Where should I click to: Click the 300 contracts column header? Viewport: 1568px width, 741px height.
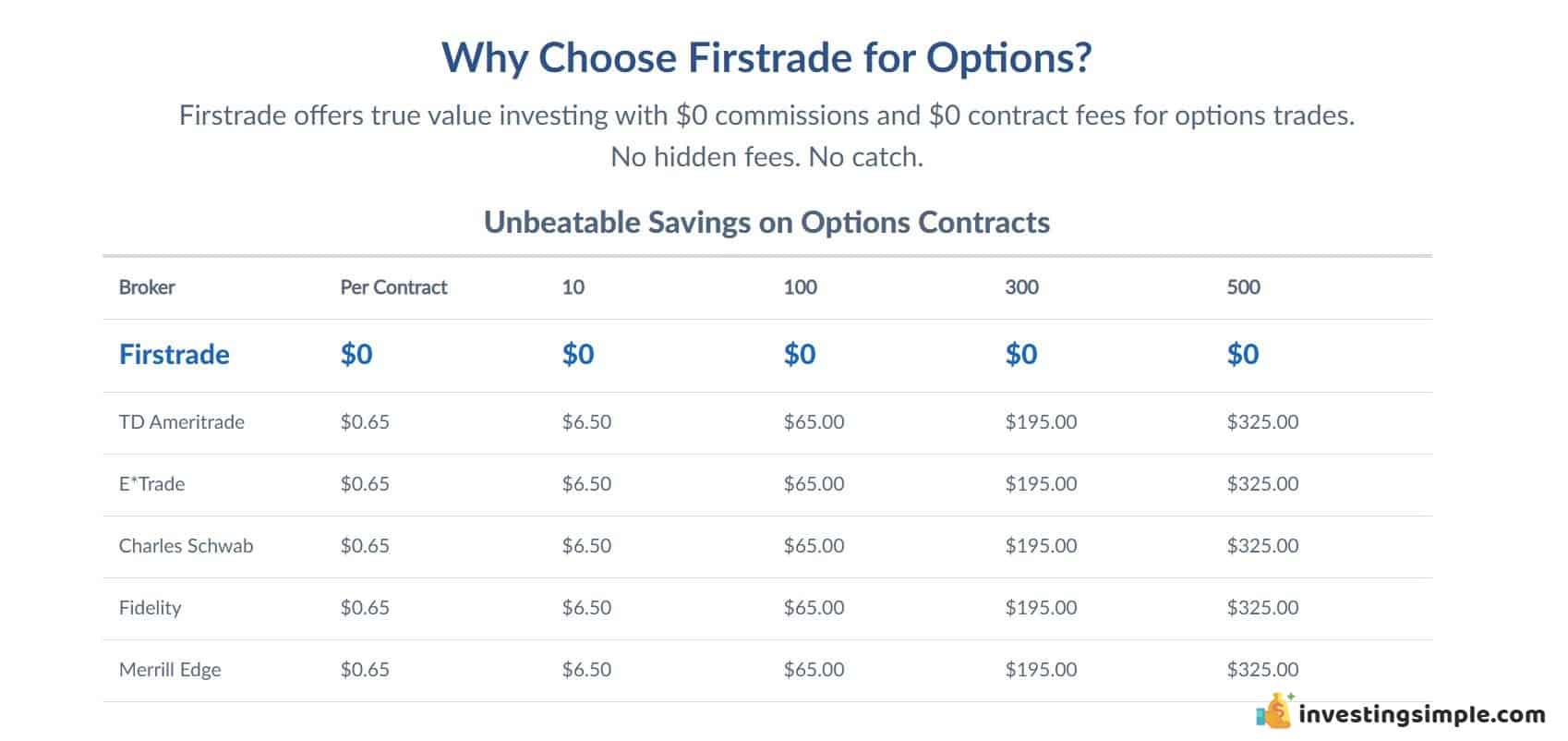(x=1021, y=287)
